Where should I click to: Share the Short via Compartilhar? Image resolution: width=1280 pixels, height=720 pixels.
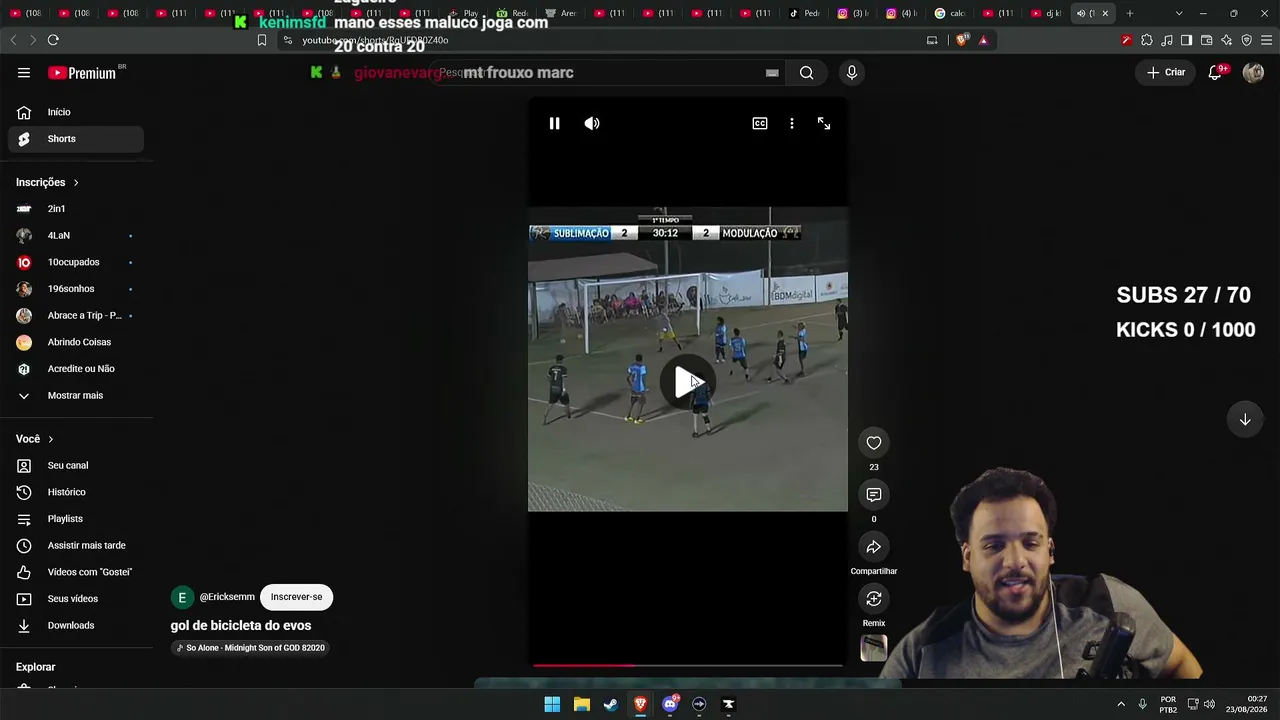pyautogui.click(x=874, y=547)
